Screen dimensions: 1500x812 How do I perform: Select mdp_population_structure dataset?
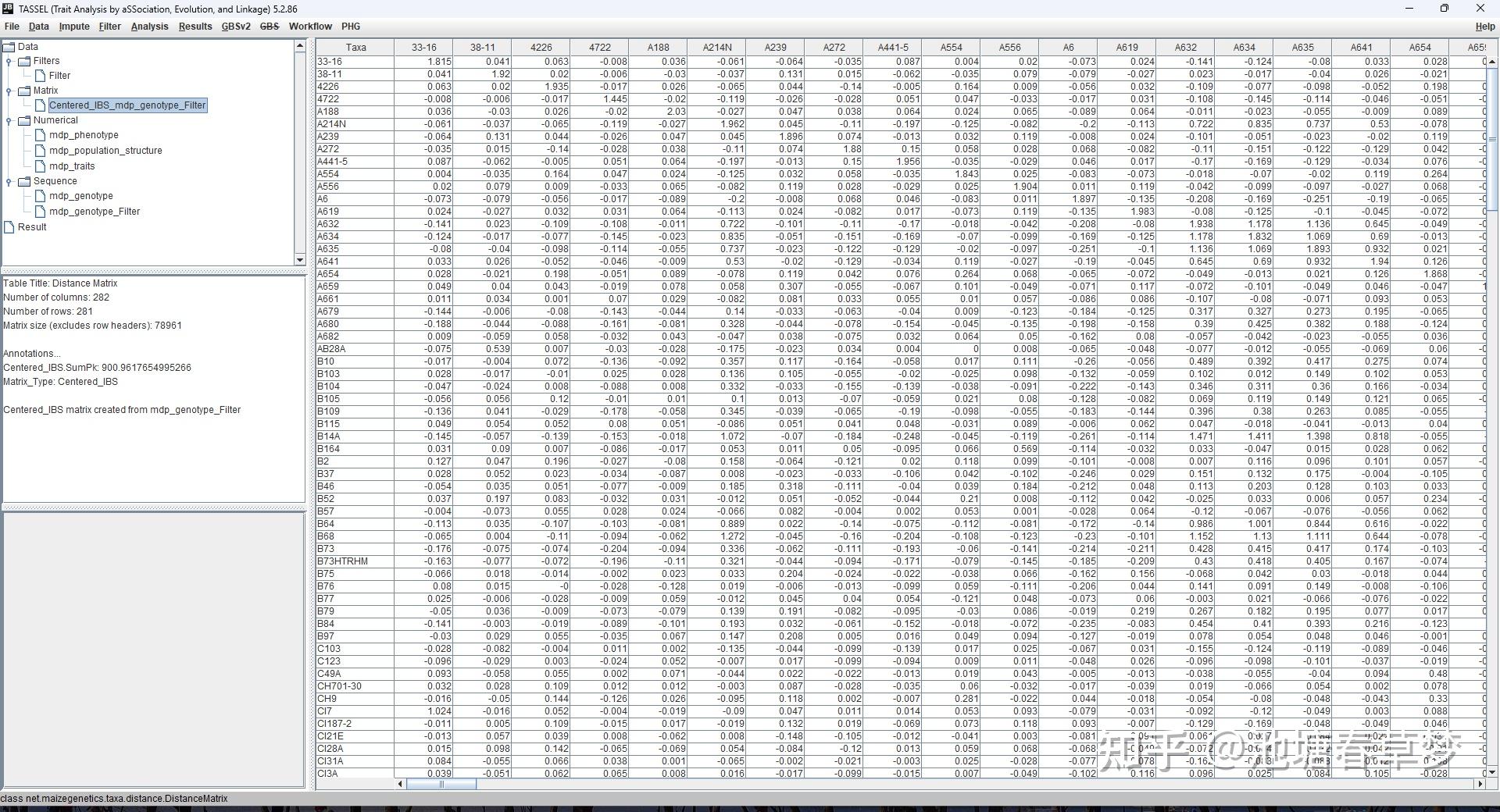pyautogui.click(x=105, y=151)
